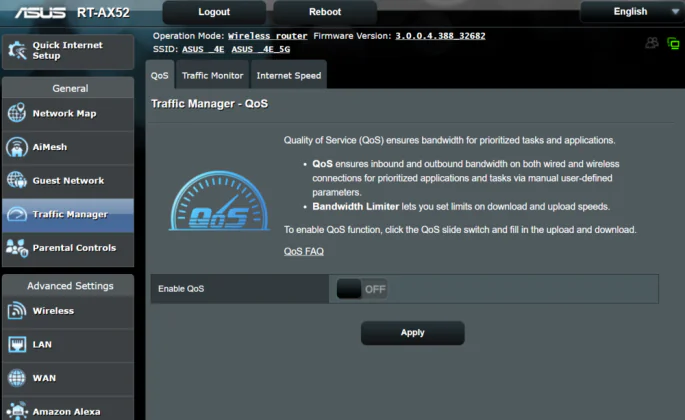Click the LAN port icon
The width and height of the screenshot is (685, 420).
pos(17,344)
